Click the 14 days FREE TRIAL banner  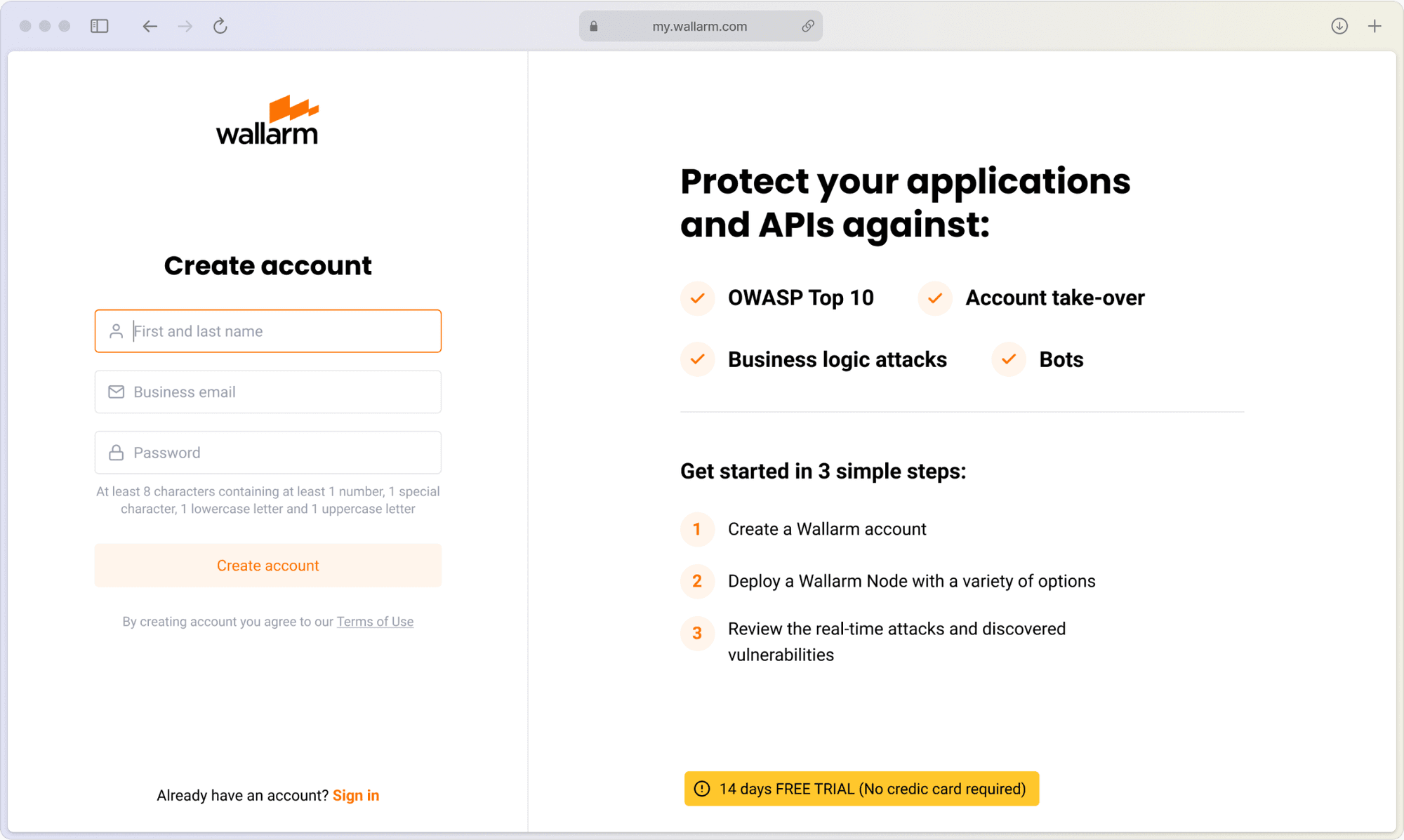pyautogui.click(x=872, y=789)
